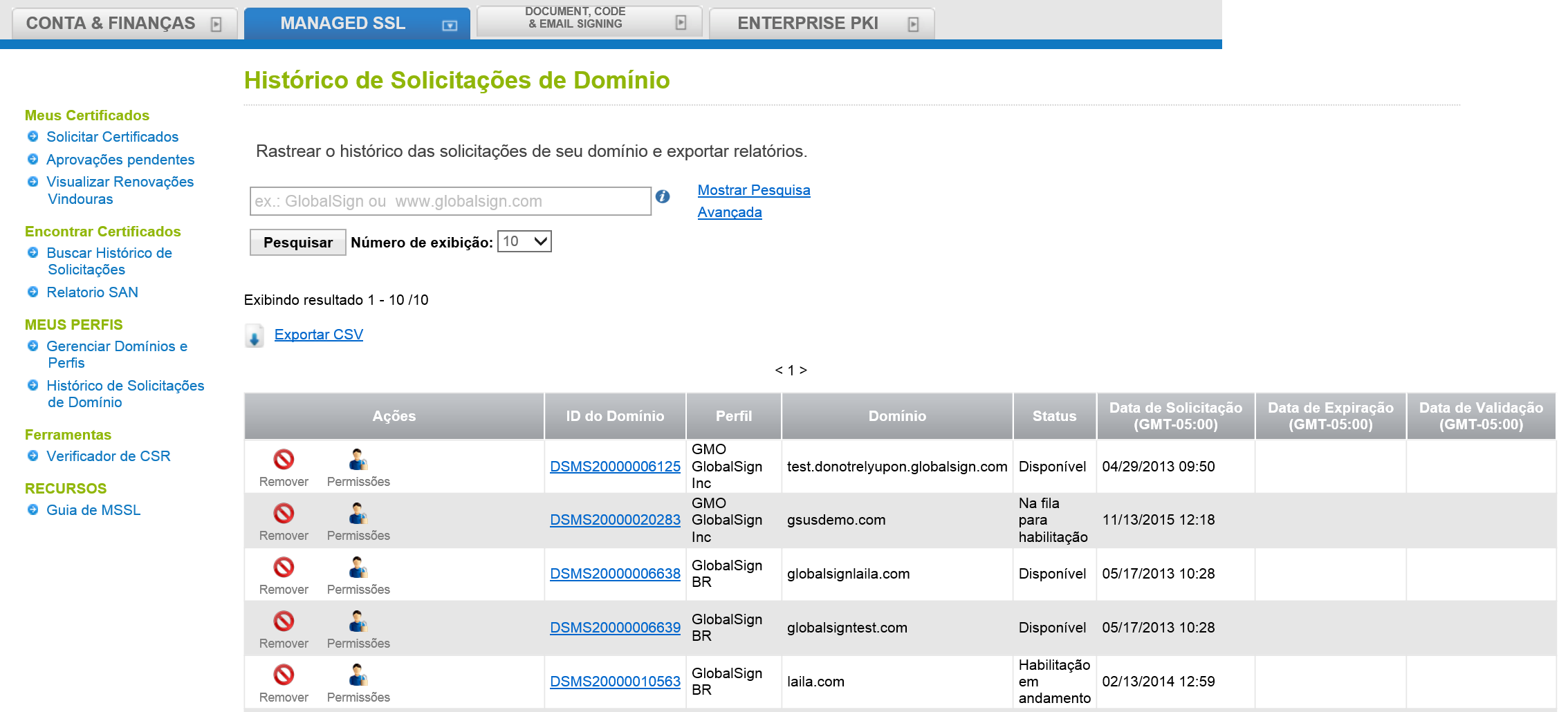Open Permissões for gsusdemo.com domain
Viewport: 1568px width, 712px height.
(x=358, y=514)
